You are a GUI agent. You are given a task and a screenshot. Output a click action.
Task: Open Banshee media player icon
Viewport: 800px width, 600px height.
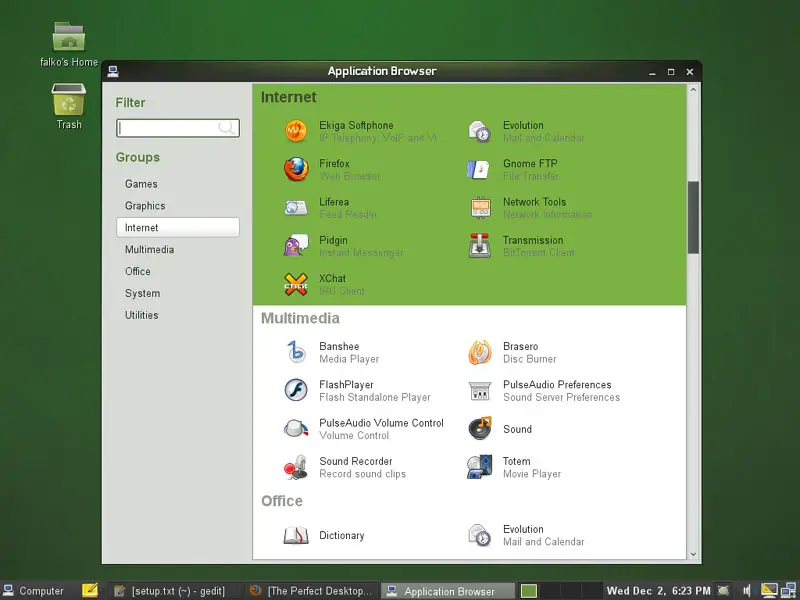(296, 352)
